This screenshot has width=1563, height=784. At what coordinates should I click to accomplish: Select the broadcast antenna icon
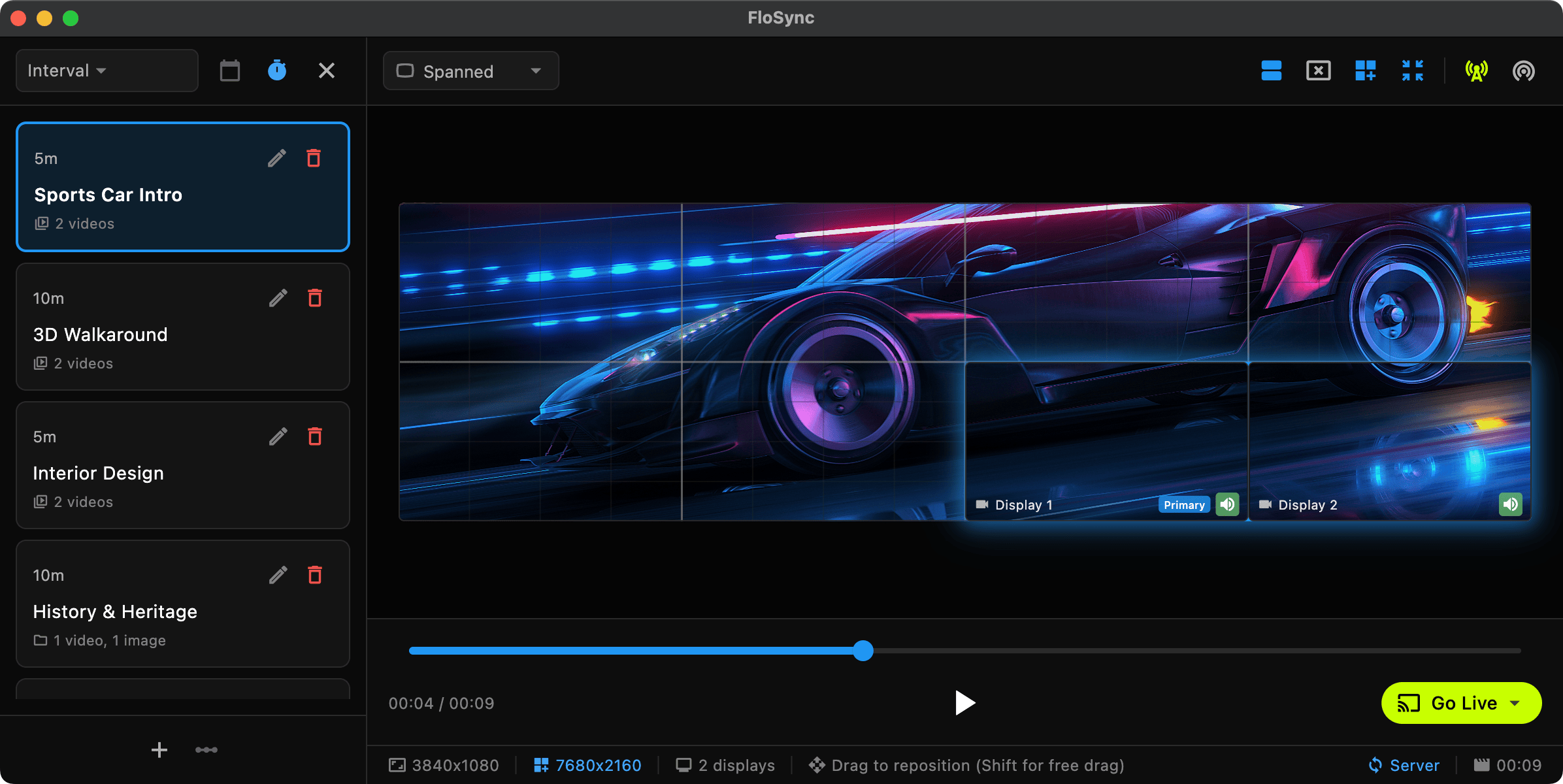coord(1477,71)
